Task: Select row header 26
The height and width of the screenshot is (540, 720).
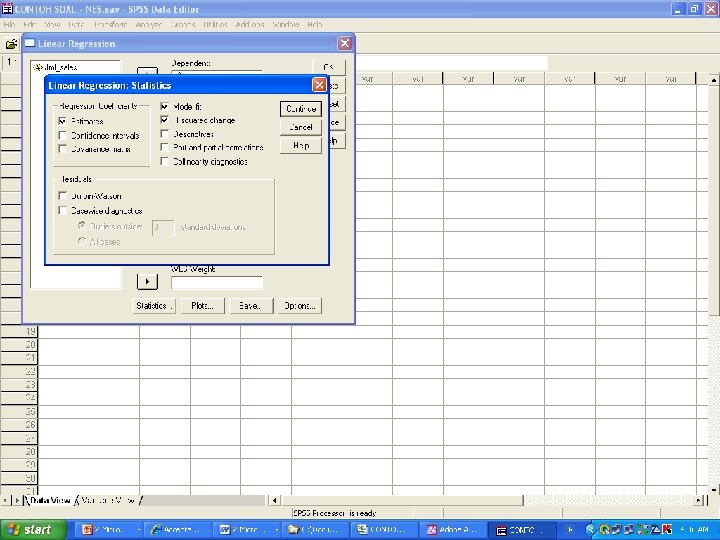Action: (x=19, y=424)
